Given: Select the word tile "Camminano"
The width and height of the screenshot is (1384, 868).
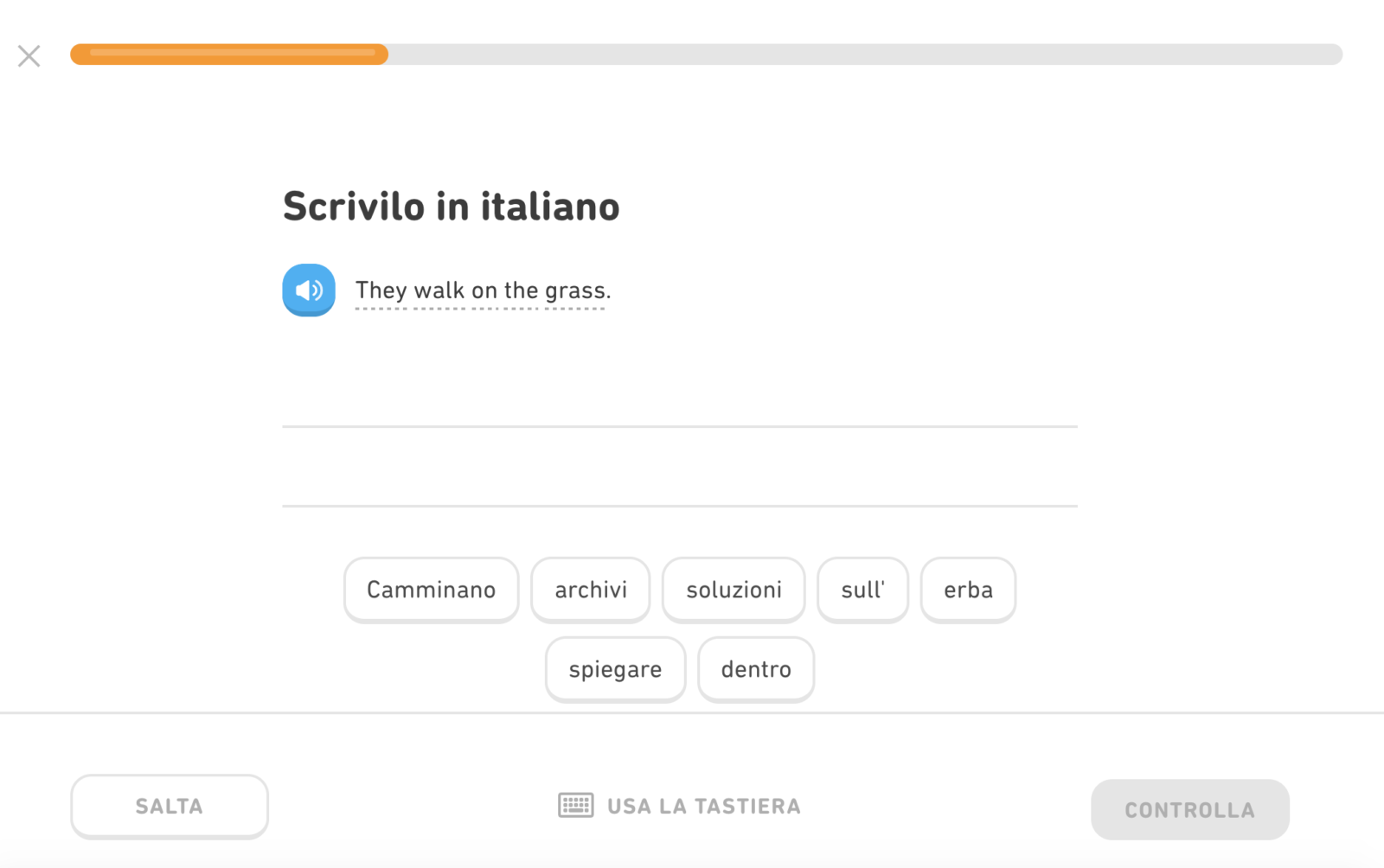Looking at the screenshot, I should point(431,590).
